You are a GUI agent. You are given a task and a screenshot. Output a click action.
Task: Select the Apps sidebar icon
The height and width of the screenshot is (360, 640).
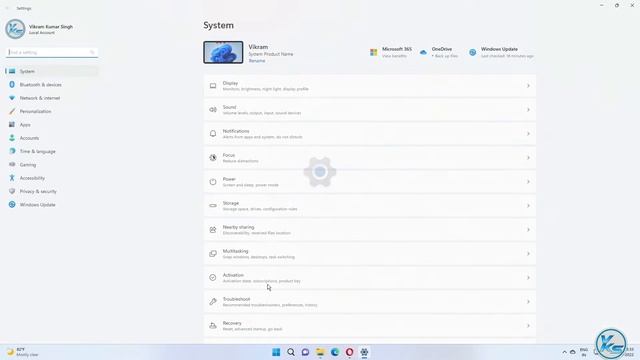[x=12, y=124]
